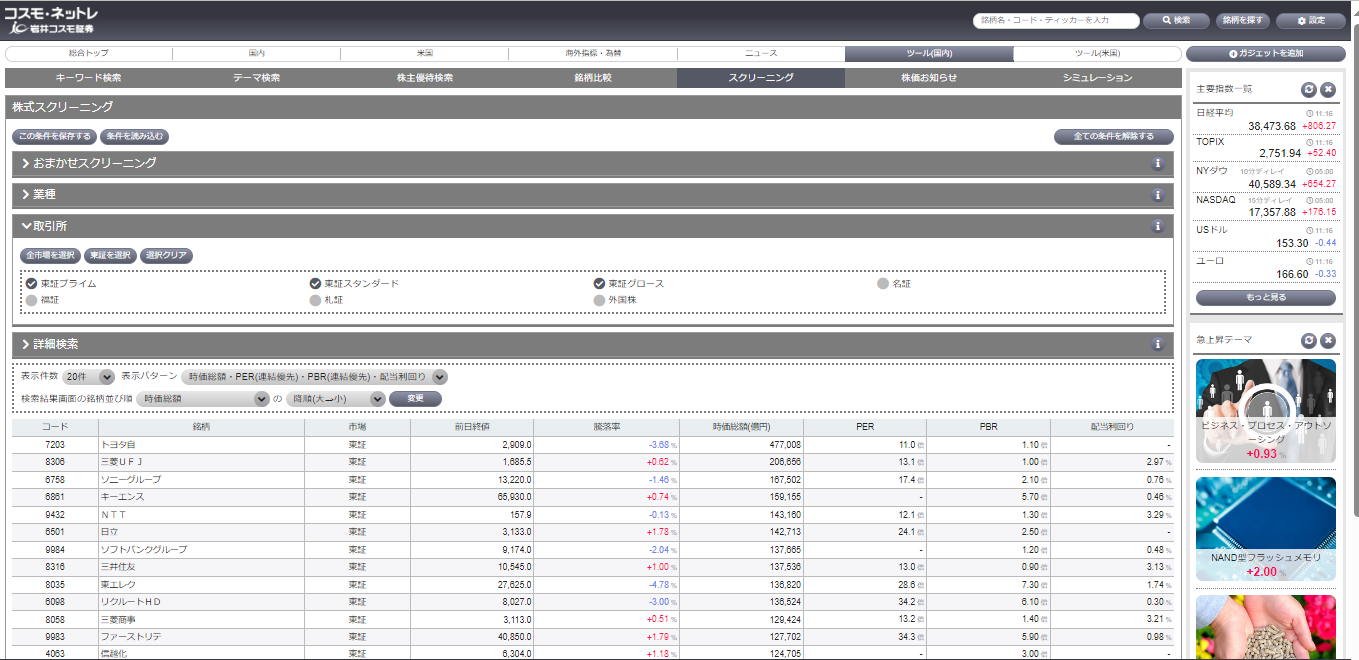1359x660 pixels.
Task: Focus the stock name/code search field
Action: [x=1055, y=20]
